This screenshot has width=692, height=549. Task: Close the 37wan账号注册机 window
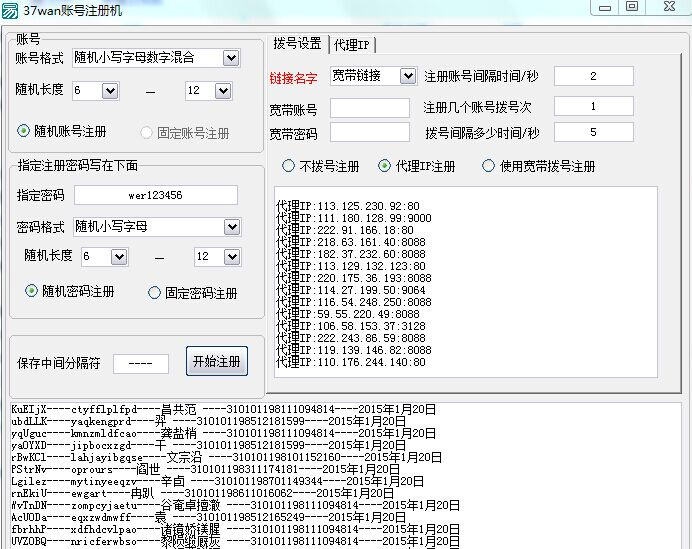(669, 7)
